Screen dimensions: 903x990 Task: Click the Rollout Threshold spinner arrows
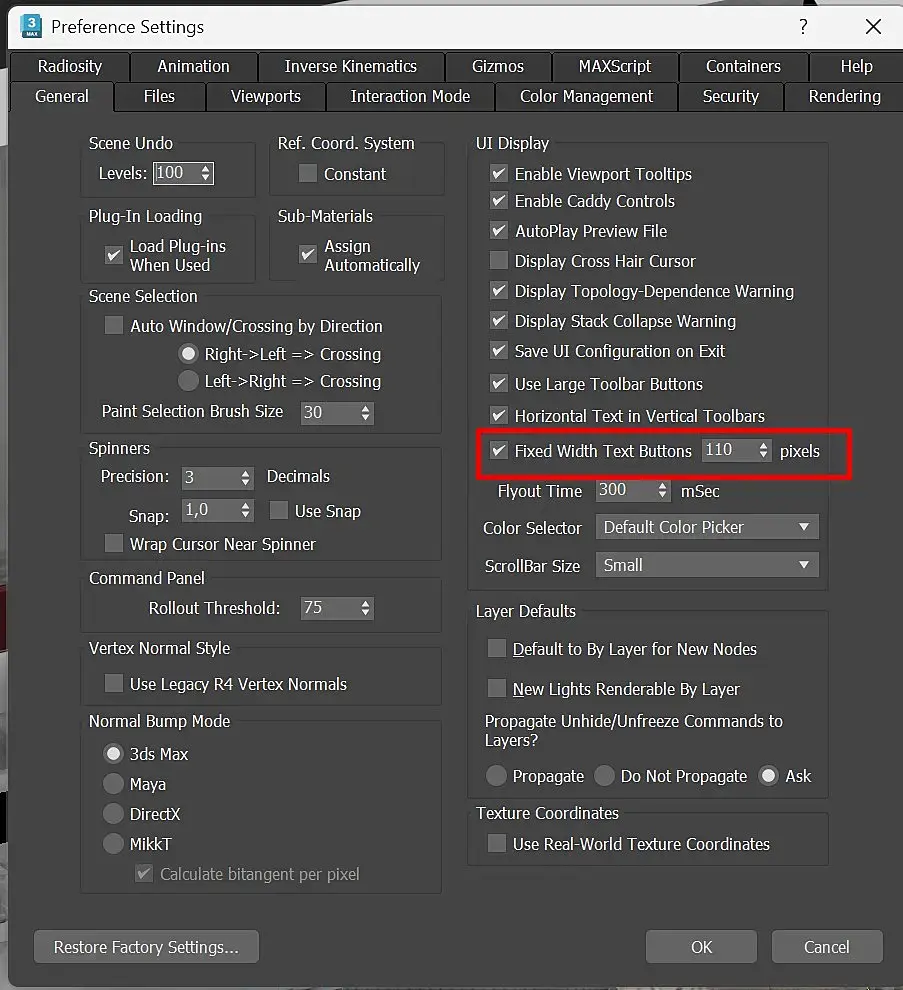pyautogui.click(x=366, y=608)
